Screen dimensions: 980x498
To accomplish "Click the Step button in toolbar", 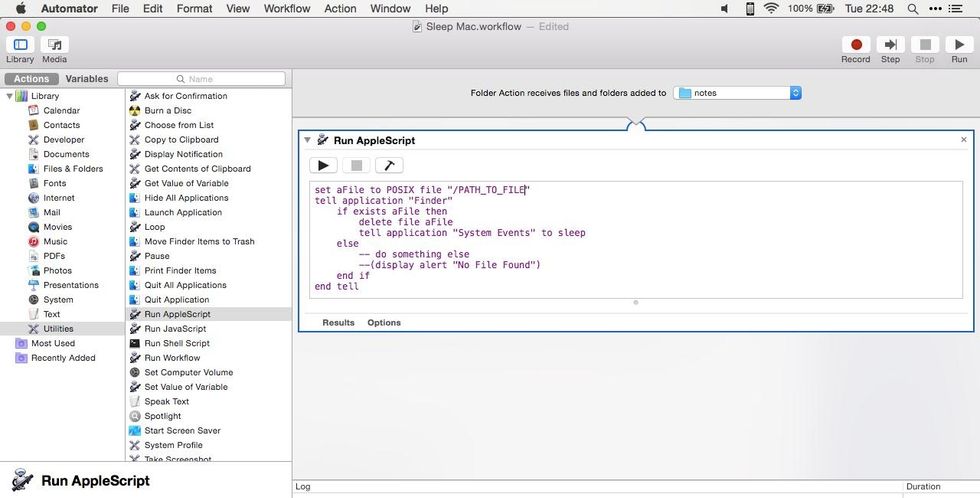I will (891, 44).
